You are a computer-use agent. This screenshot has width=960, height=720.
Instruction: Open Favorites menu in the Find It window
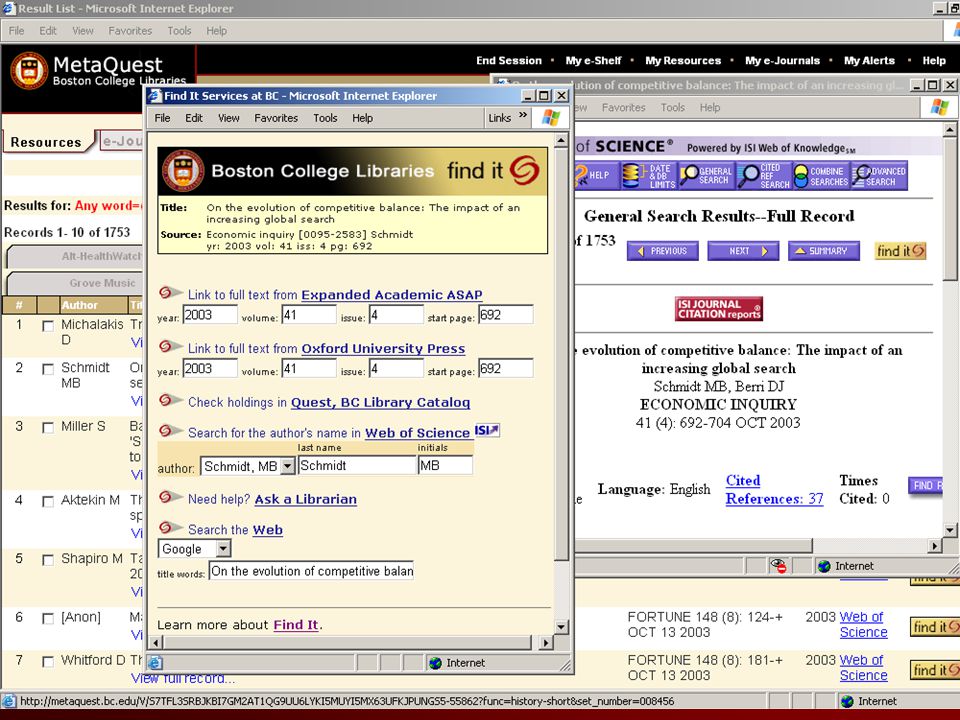pyautogui.click(x=276, y=118)
